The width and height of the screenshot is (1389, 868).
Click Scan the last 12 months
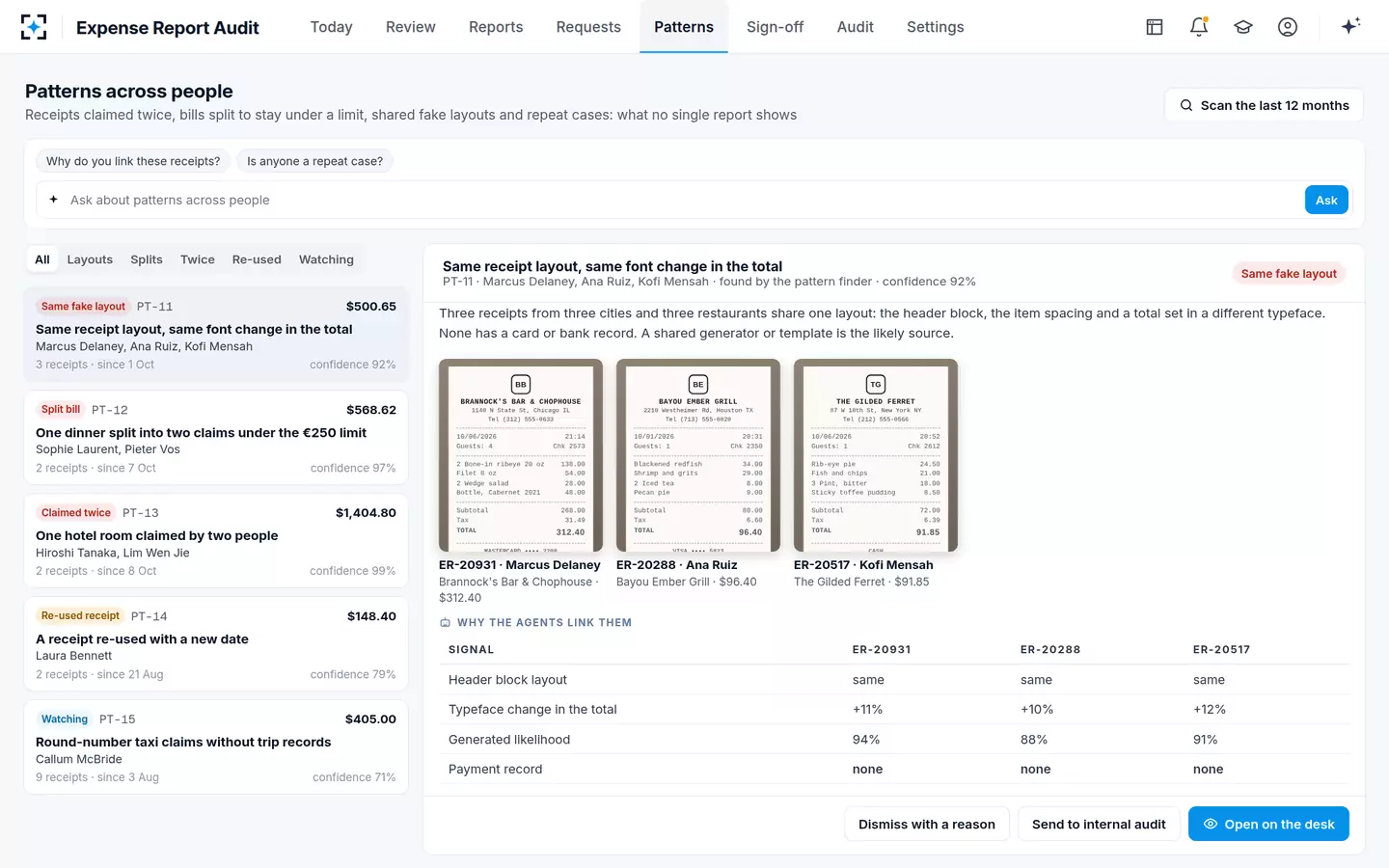click(1265, 105)
